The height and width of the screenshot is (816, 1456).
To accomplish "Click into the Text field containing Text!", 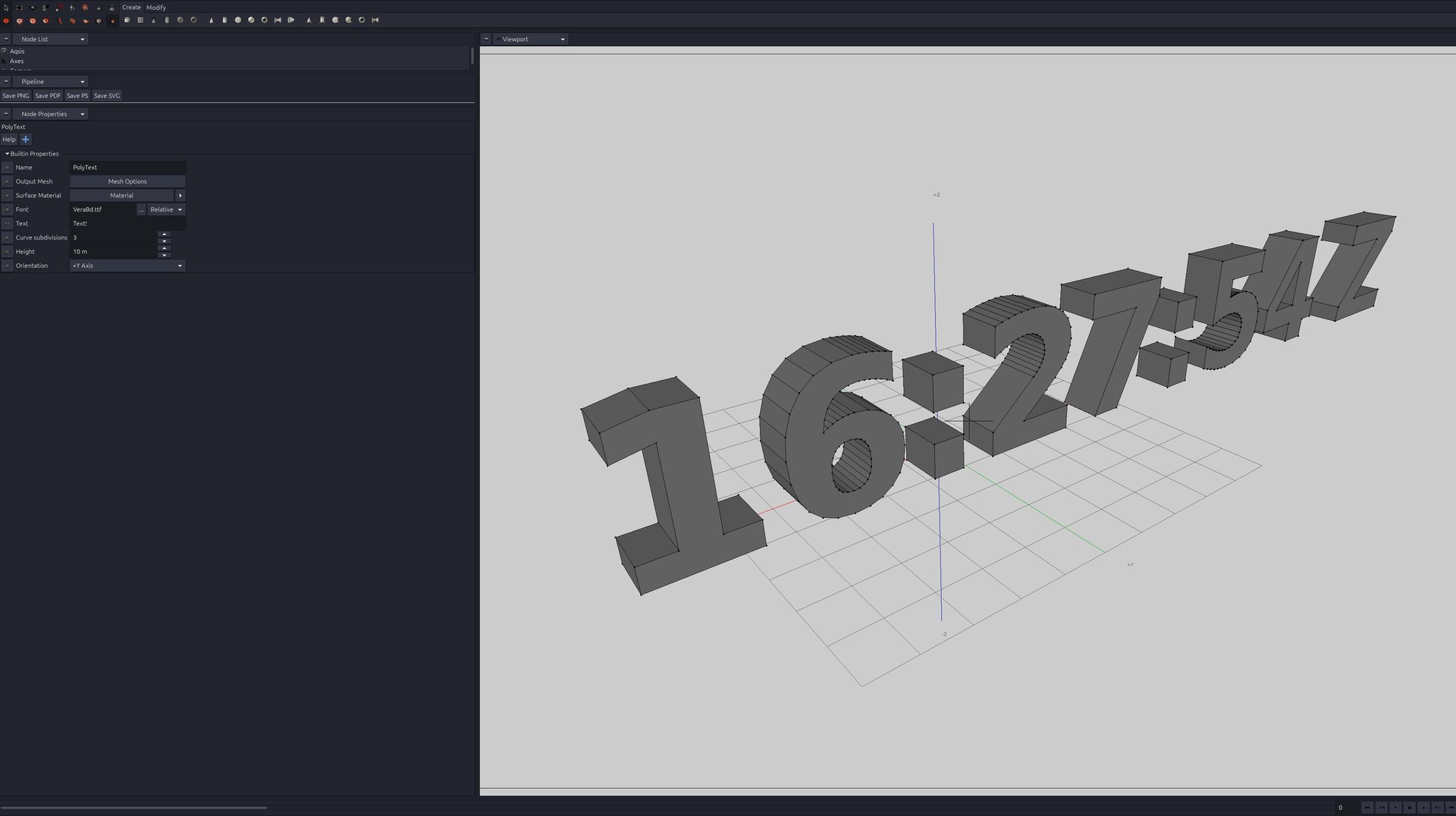I will [x=127, y=224].
